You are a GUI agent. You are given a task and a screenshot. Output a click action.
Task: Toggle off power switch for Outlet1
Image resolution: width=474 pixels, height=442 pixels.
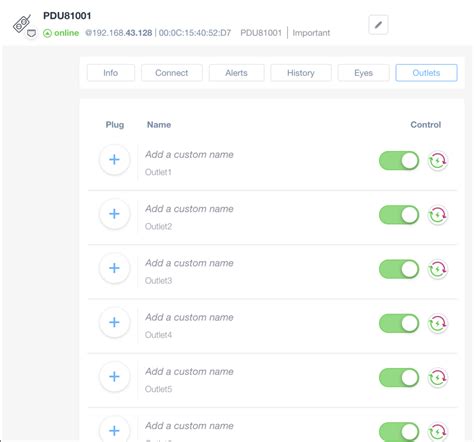click(x=399, y=161)
